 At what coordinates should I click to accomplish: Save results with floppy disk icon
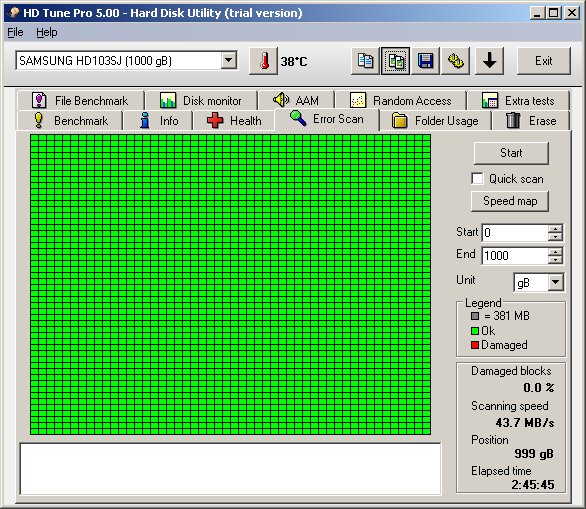425,61
